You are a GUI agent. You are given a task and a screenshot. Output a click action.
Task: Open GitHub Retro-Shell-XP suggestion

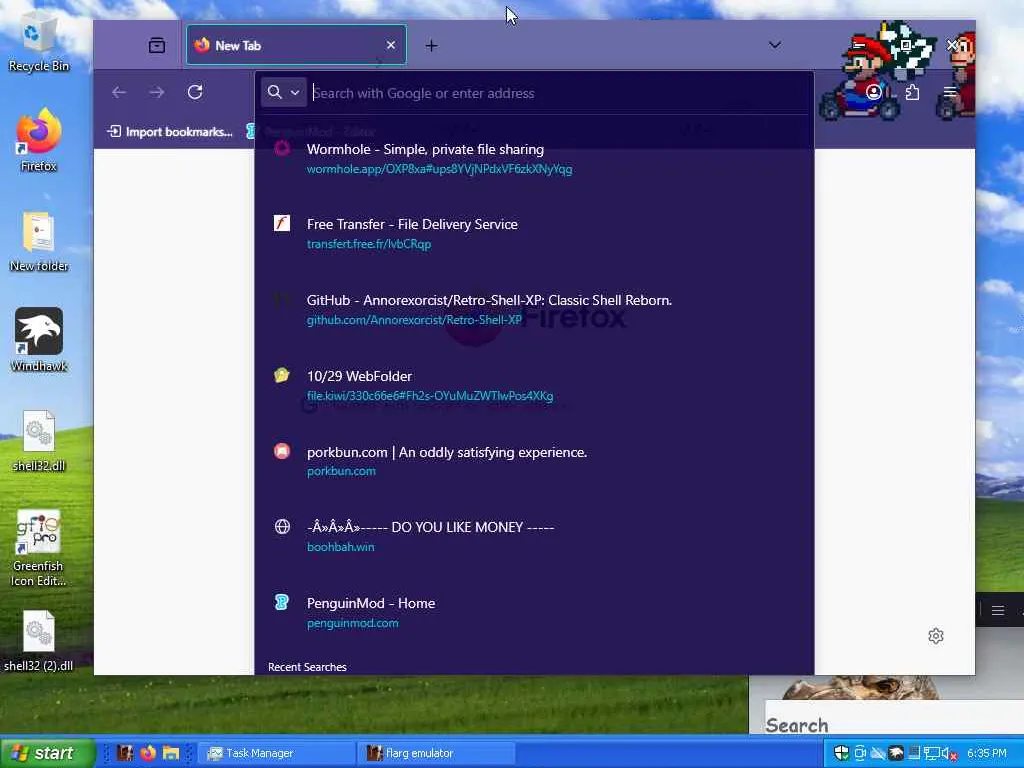pos(489,300)
